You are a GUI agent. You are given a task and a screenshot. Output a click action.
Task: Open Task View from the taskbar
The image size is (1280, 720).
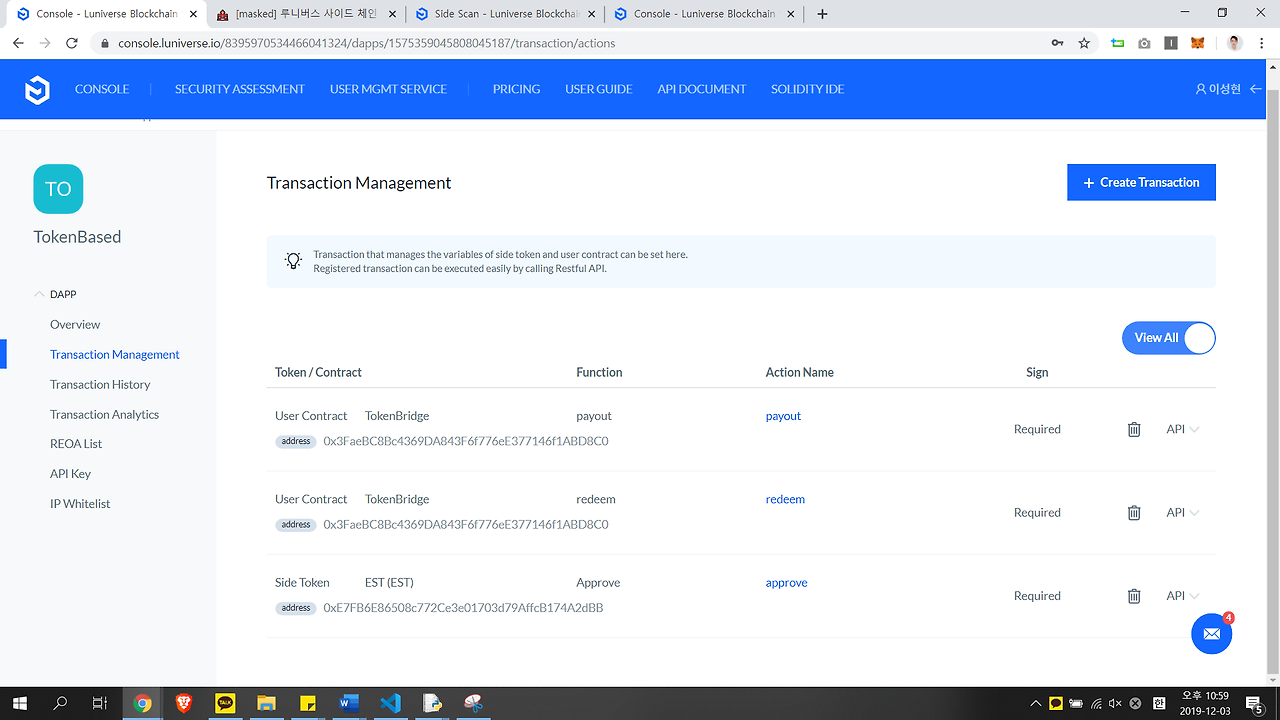pyautogui.click(x=100, y=703)
